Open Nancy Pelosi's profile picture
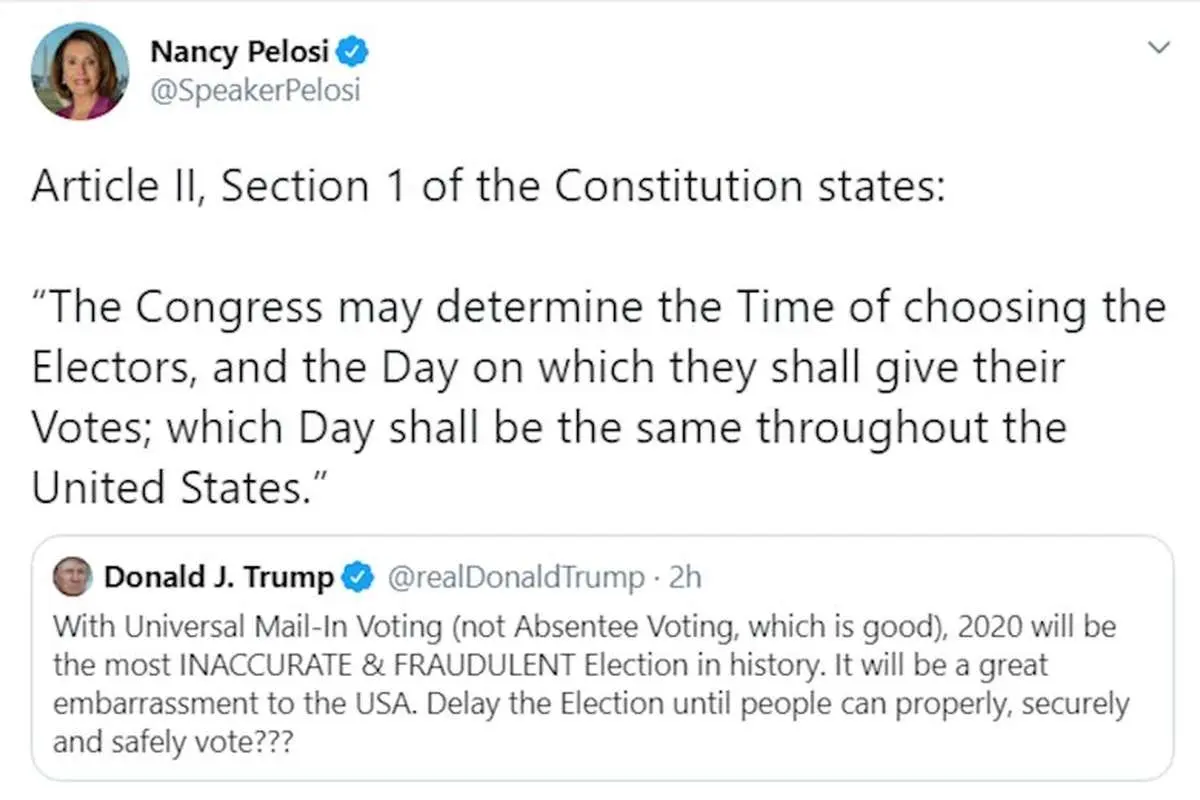Image resolution: width=1200 pixels, height=800 pixels. pyautogui.click(x=80, y=72)
